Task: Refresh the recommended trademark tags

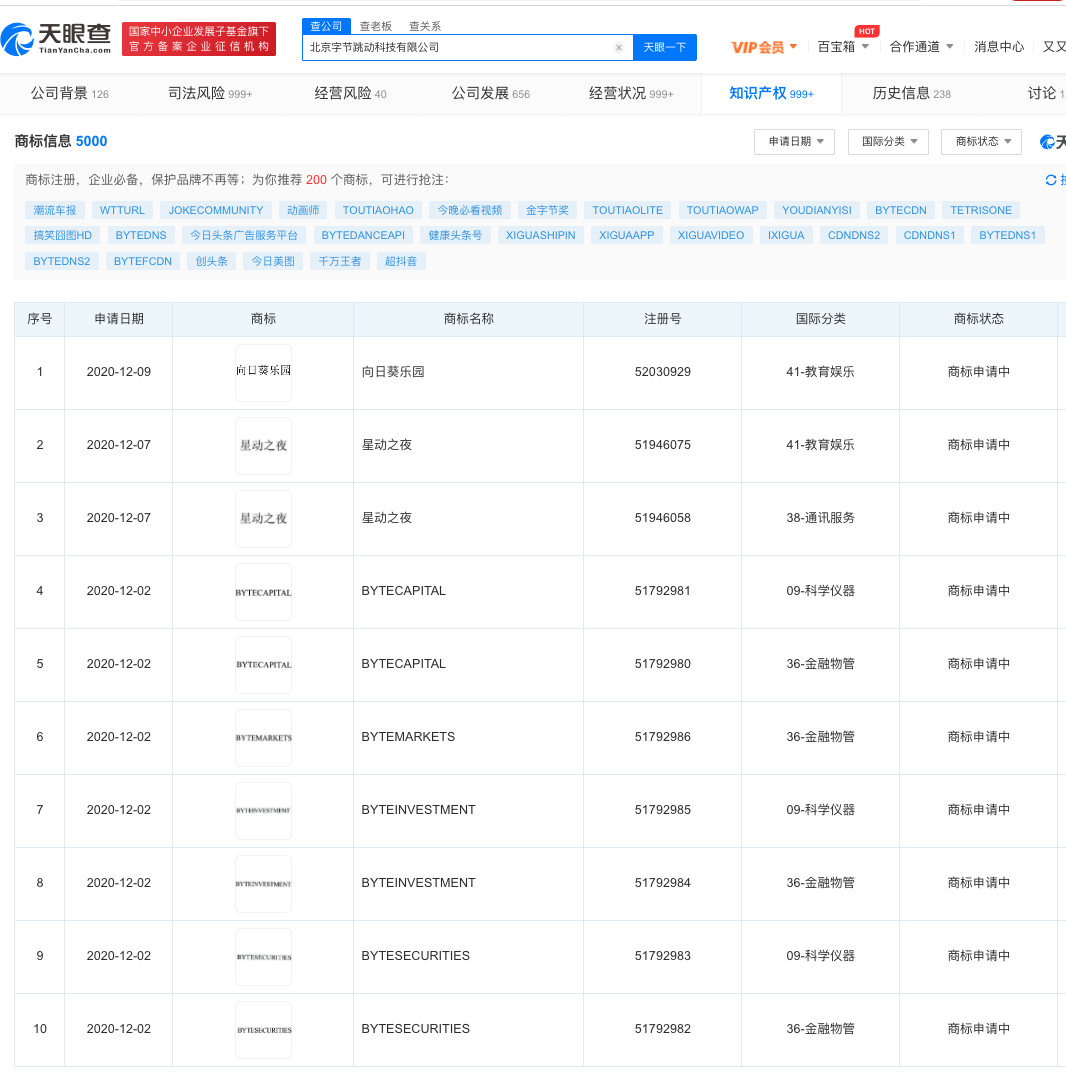Action: (x=1051, y=180)
